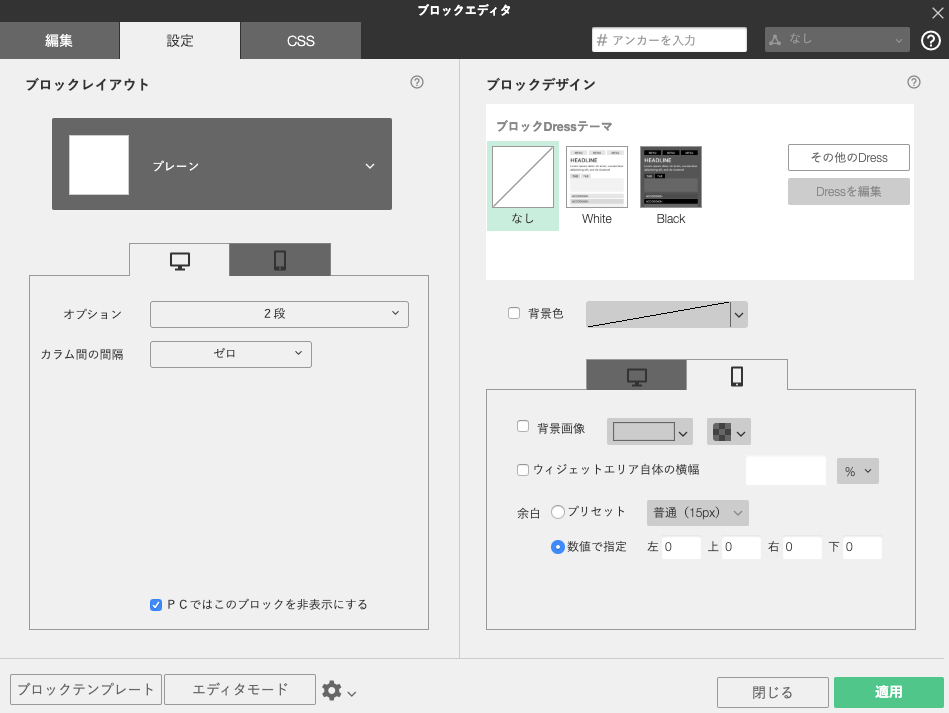Open the プレーン layout dropdown
Image resolution: width=949 pixels, height=713 pixels.
[x=221, y=164]
